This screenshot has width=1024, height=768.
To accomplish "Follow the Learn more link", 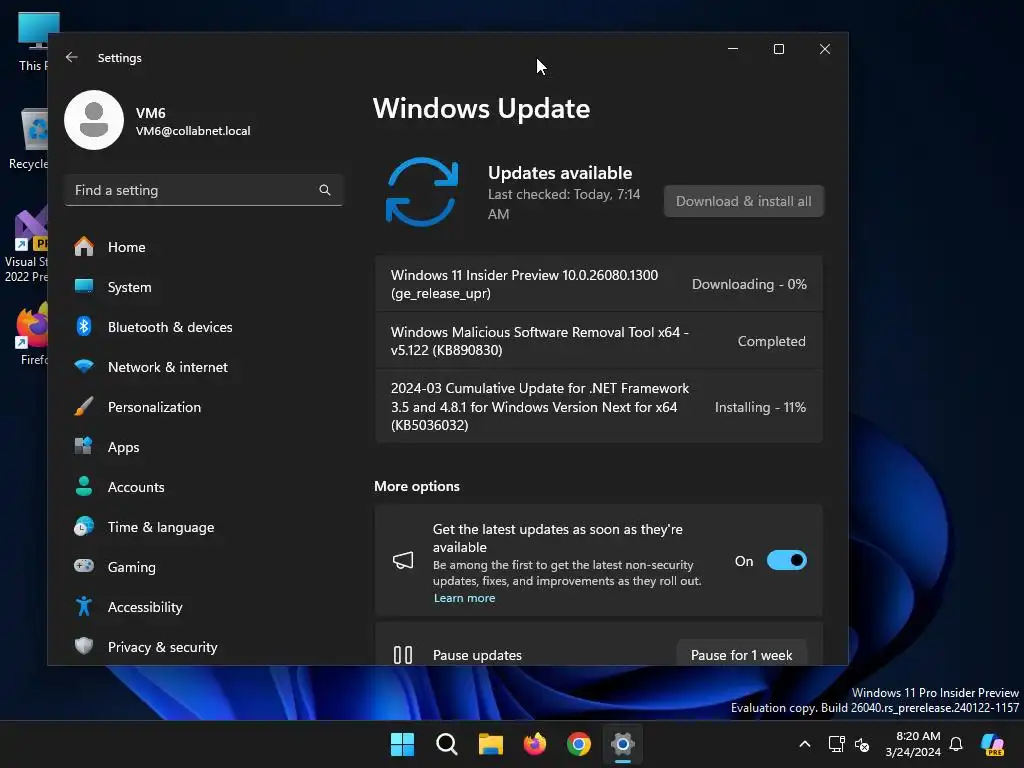I will click(464, 598).
